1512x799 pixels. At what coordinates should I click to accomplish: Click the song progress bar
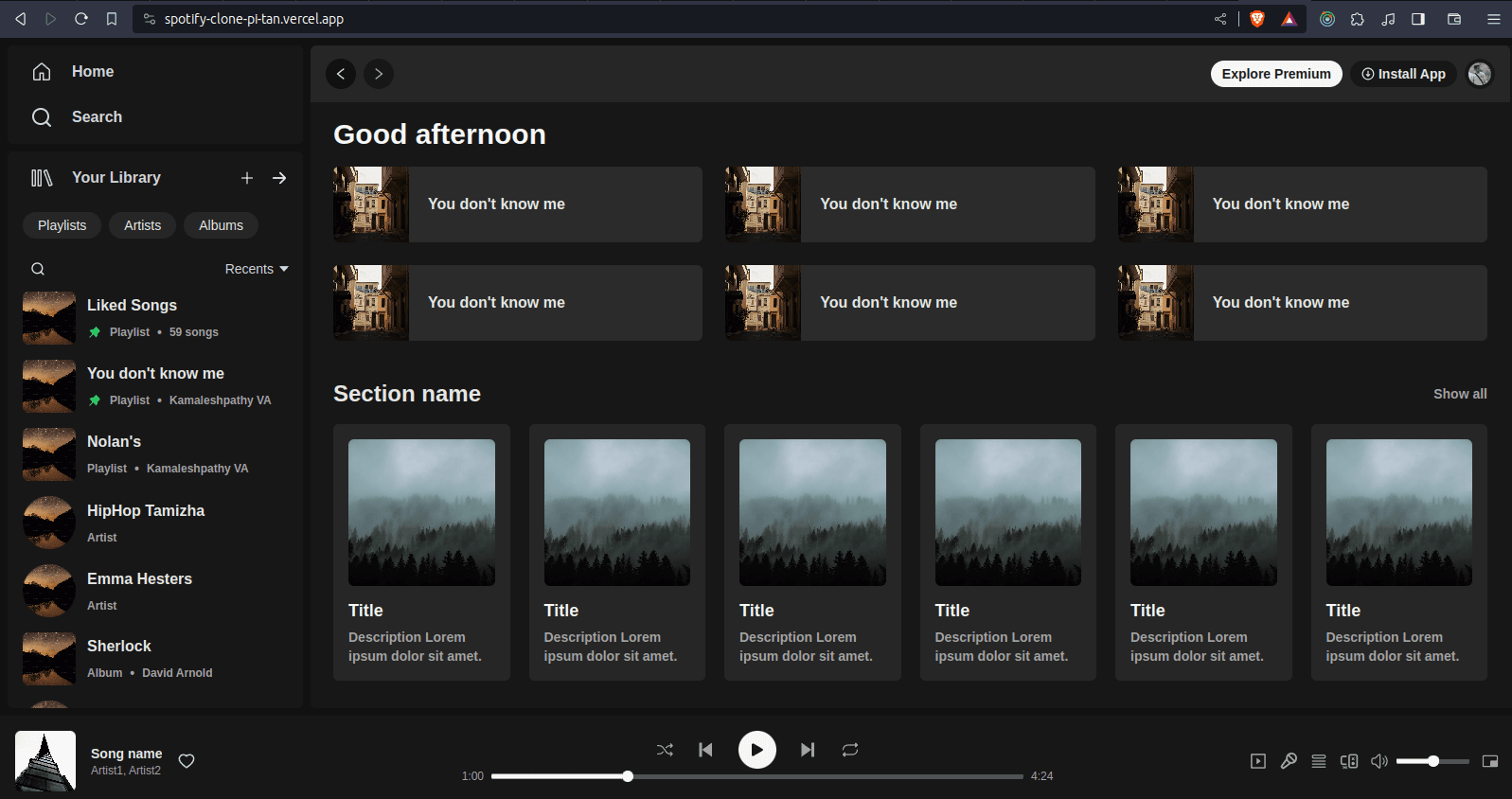[757, 776]
